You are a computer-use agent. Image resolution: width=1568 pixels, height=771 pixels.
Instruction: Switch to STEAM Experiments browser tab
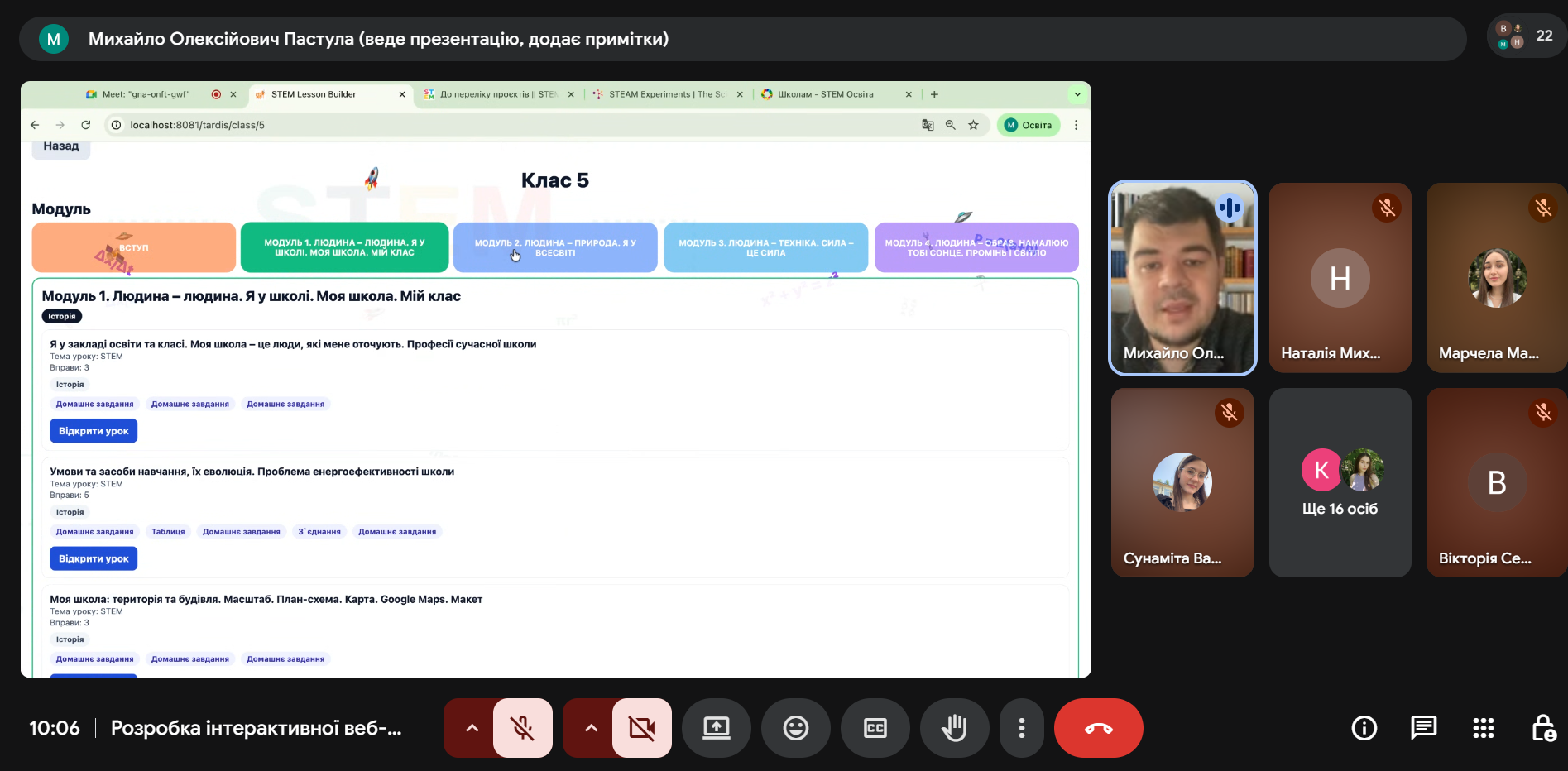[x=667, y=94]
